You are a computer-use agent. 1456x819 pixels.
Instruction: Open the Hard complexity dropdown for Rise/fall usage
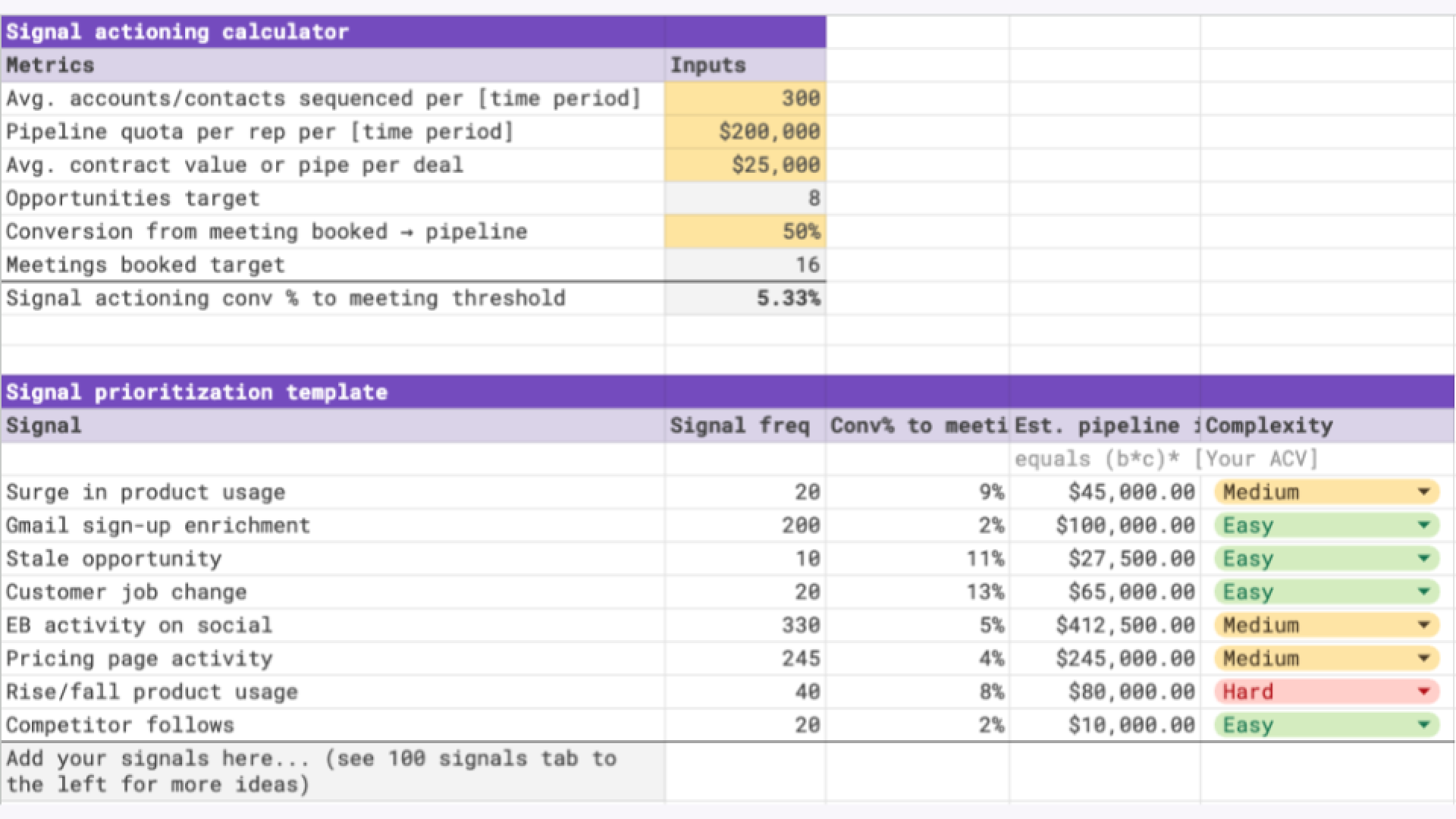click(x=1423, y=692)
